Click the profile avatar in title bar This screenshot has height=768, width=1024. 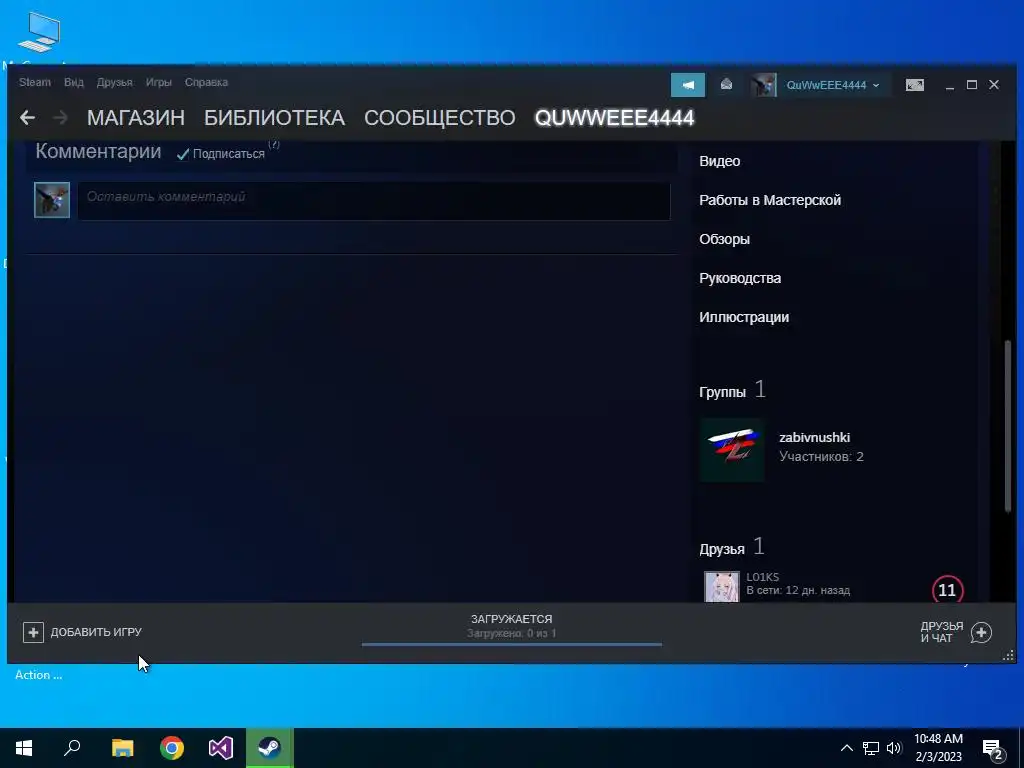(763, 85)
